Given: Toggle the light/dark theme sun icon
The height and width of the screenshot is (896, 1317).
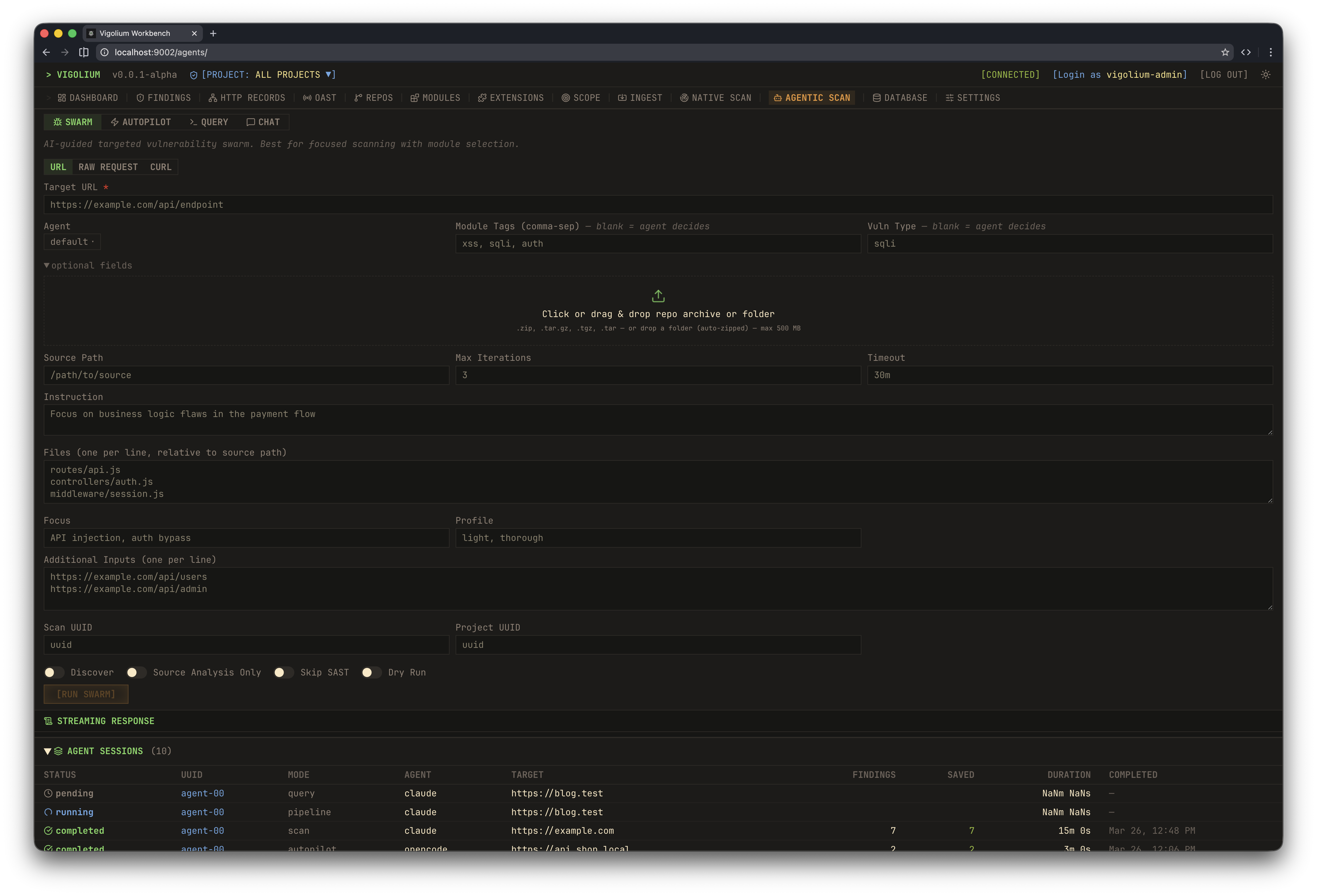Looking at the screenshot, I should click(1265, 75).
